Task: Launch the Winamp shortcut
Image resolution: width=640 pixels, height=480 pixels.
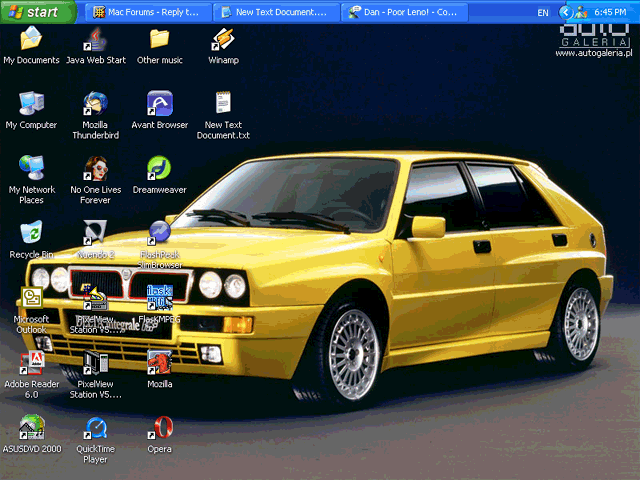Action: coord(223,39)
